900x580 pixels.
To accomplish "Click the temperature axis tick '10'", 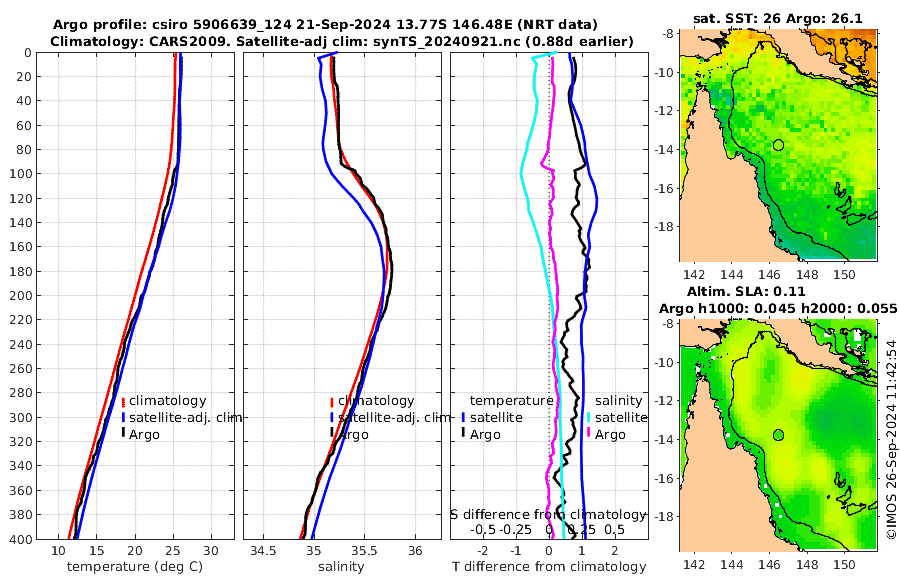I will click(58, 551).
